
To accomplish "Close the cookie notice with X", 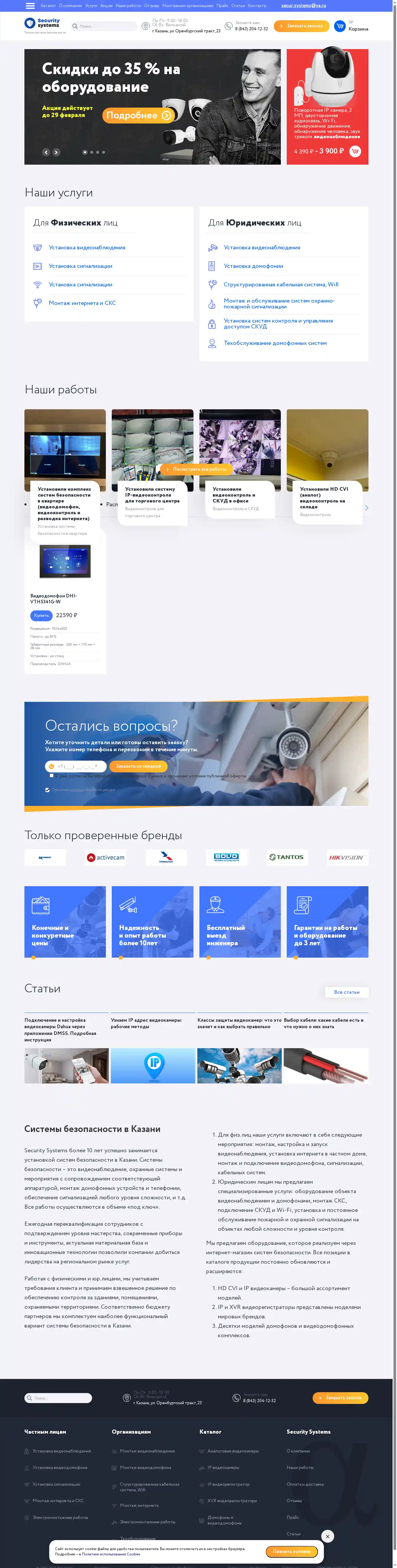I will 328,1536.
